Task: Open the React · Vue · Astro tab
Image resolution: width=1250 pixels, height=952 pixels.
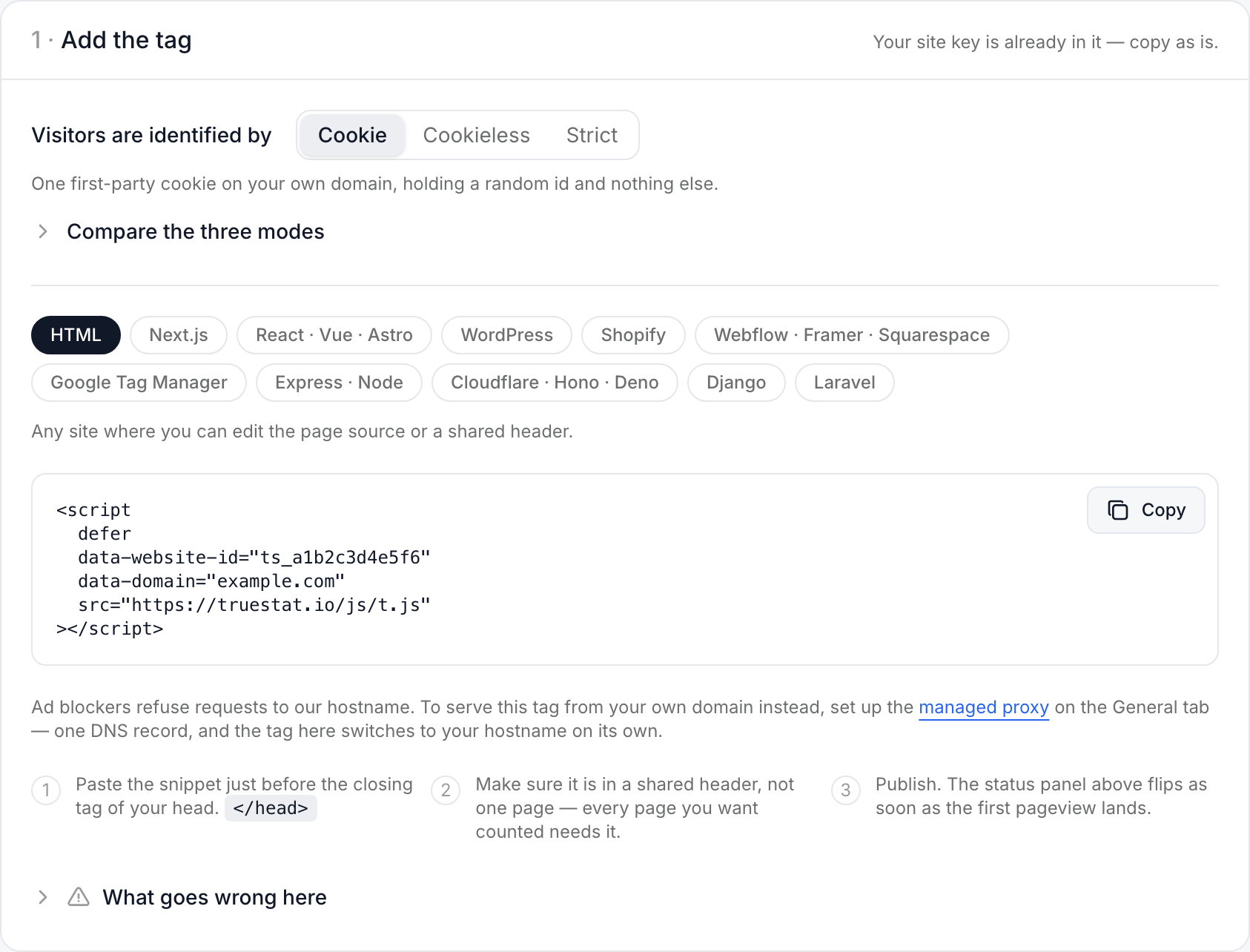Action: point(334,335)
